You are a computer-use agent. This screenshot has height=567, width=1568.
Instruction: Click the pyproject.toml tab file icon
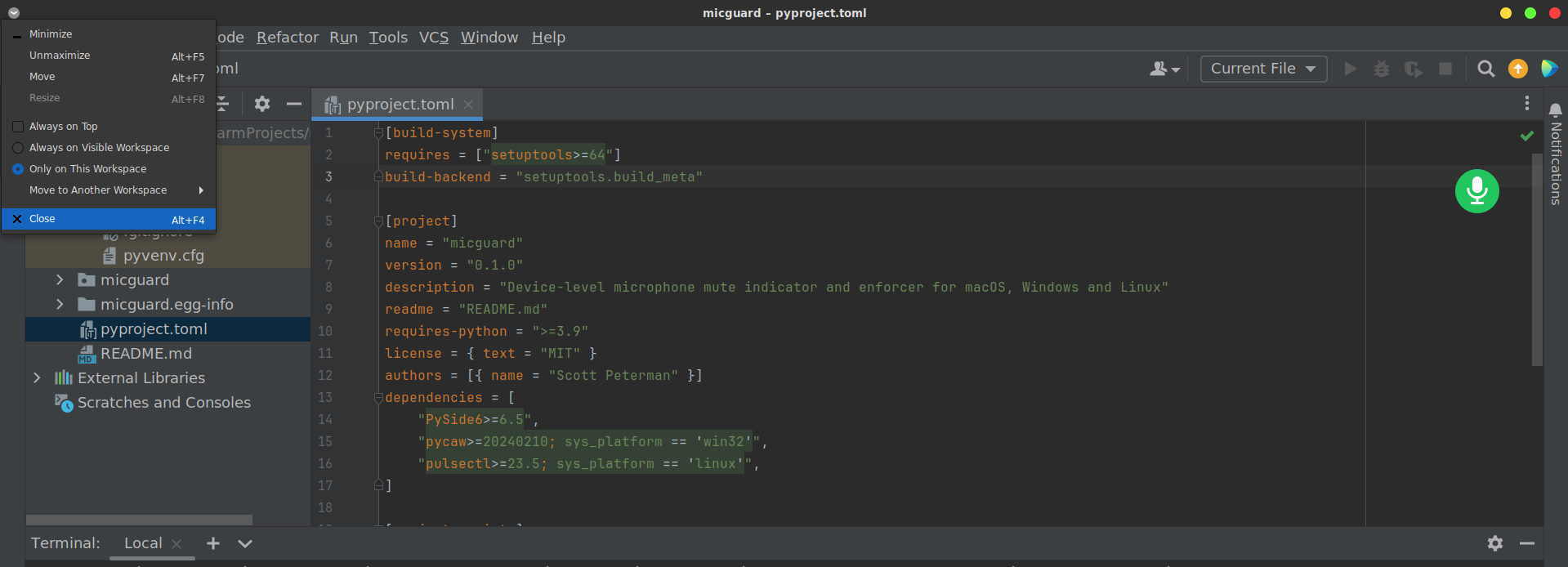[x=332, y=105]
